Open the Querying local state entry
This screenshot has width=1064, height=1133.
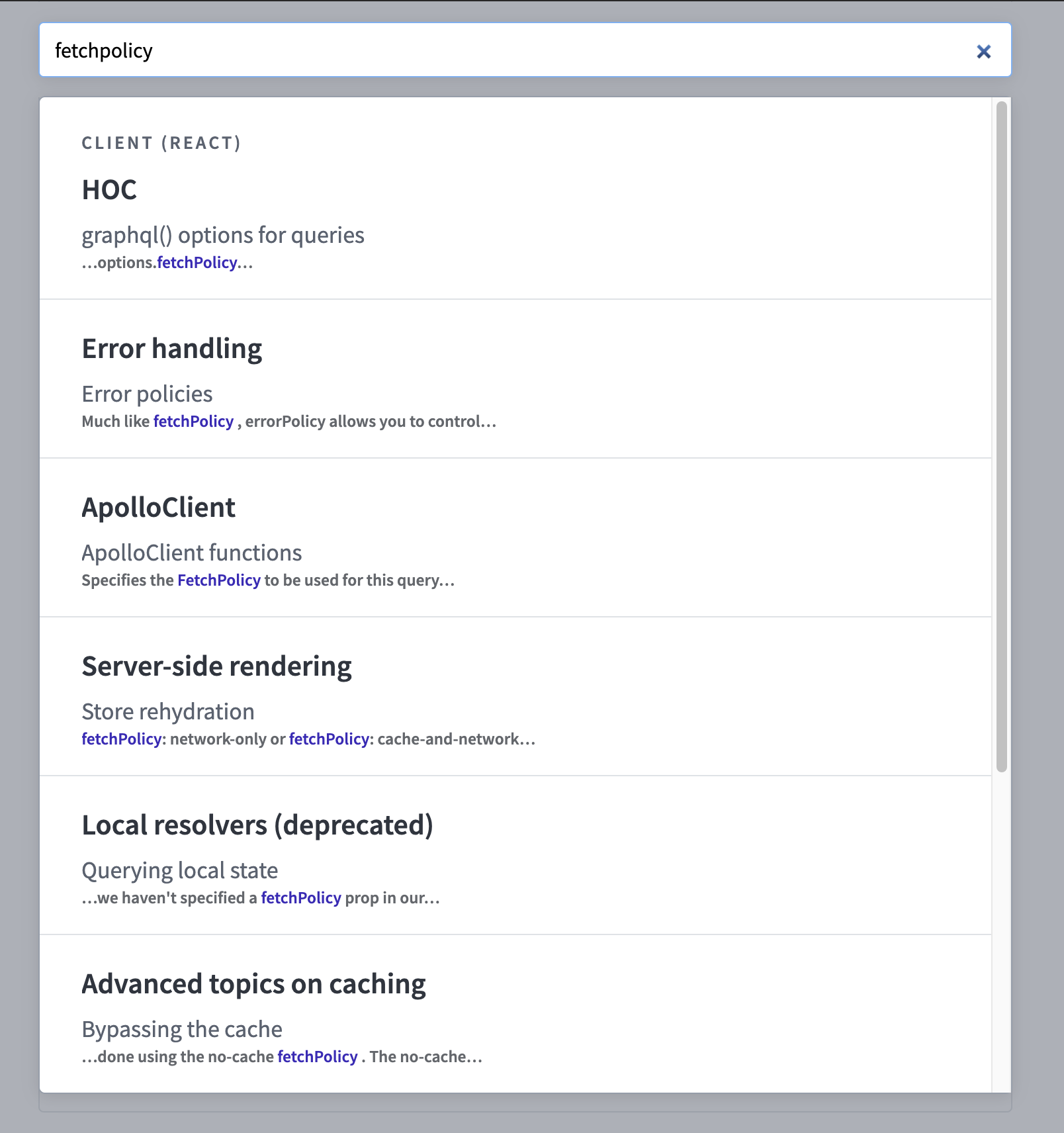[179, 870]
